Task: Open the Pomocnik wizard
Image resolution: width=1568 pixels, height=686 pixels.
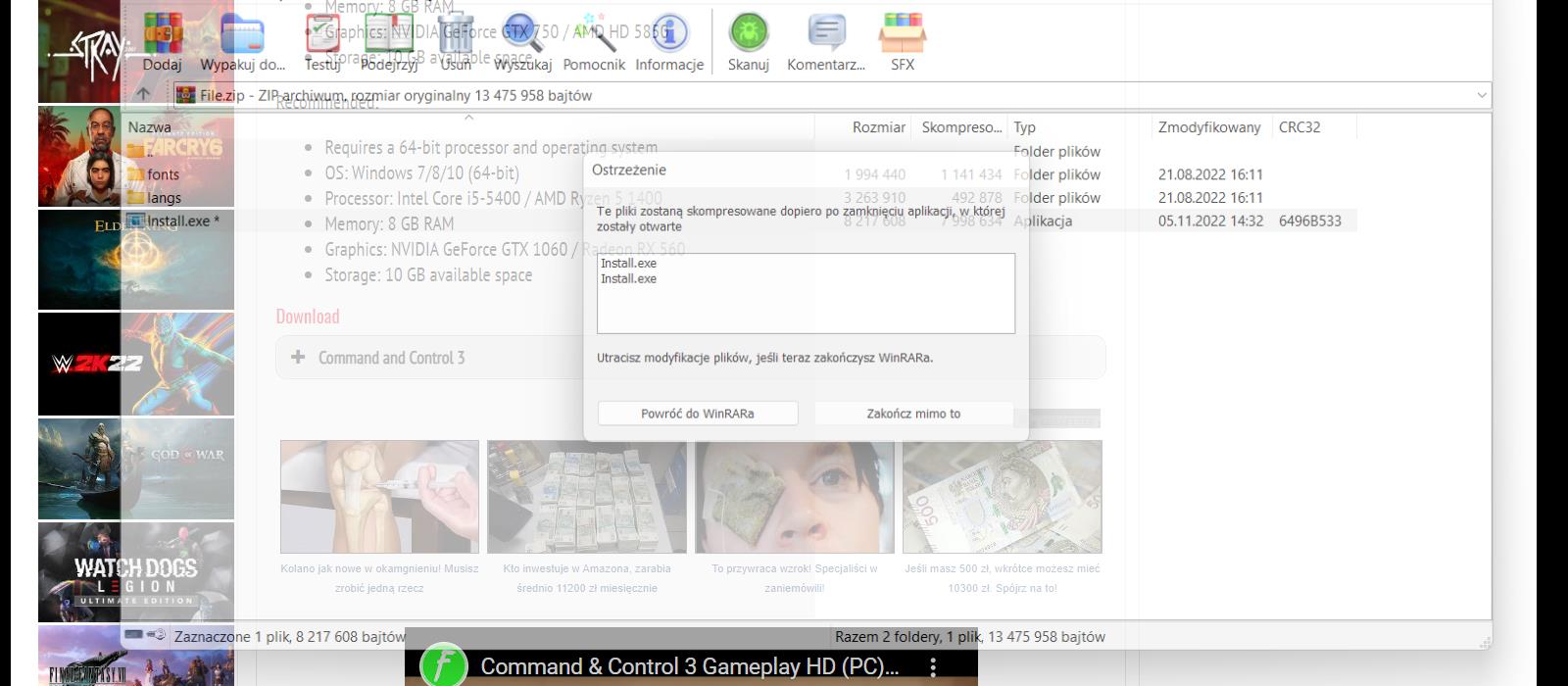Action: click(x=593, y=39)
